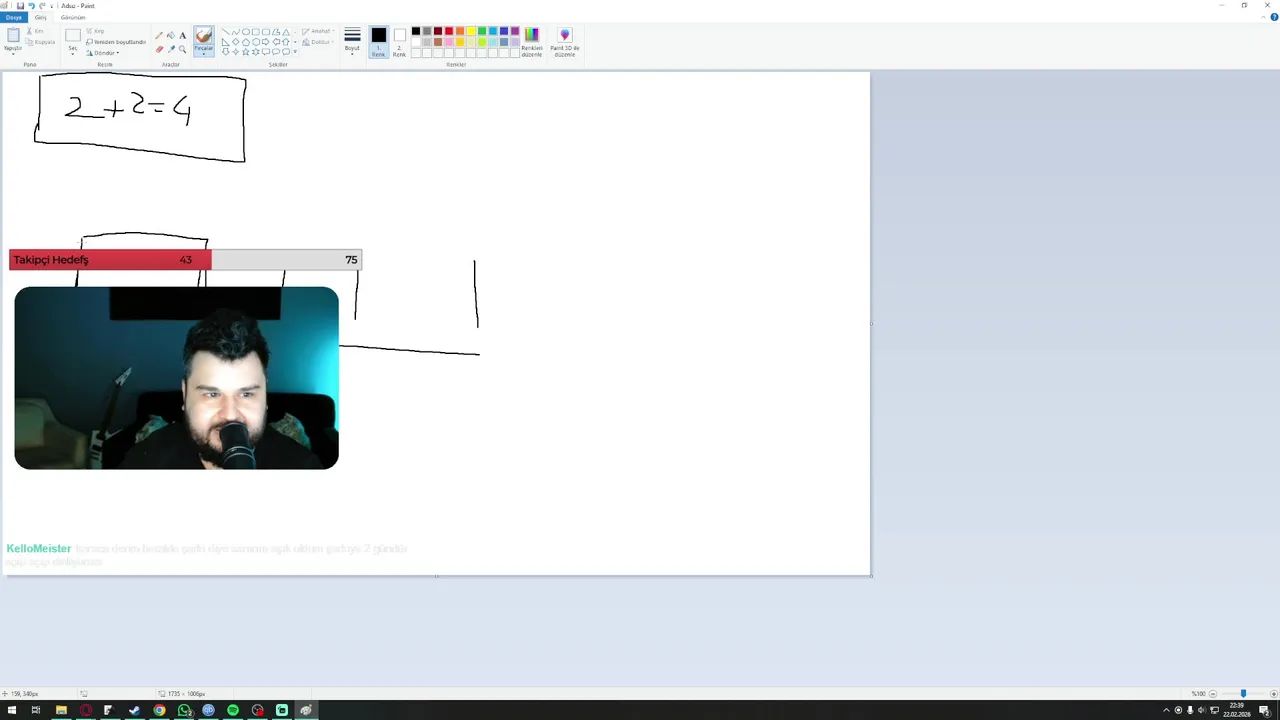Screen dimensions: 1280x720
Task: Switch to the Görünüm tab
Action: pyautogui.click(x=73, y=18)
